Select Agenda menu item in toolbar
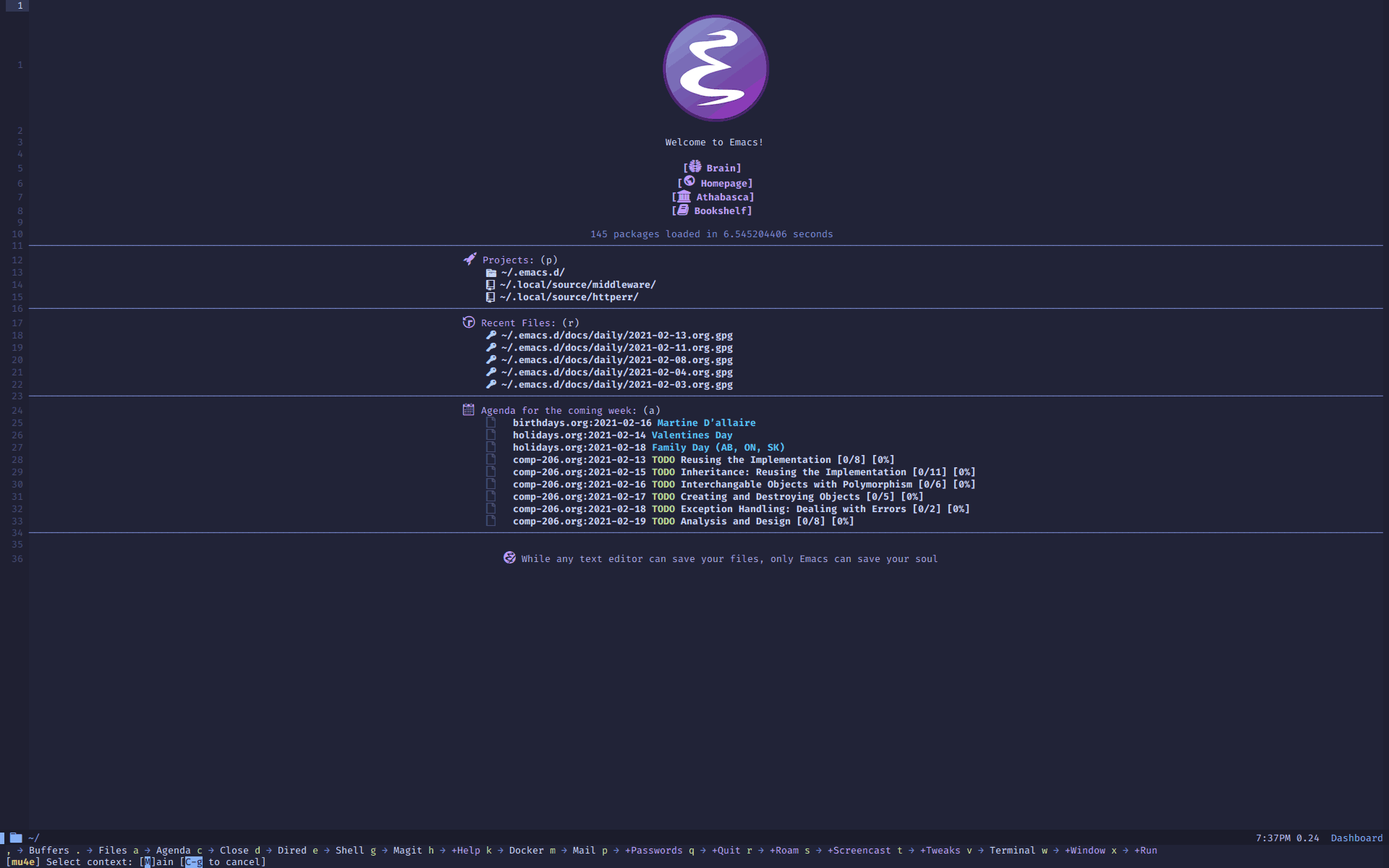The image size is (1389, 868). (172, 850)
